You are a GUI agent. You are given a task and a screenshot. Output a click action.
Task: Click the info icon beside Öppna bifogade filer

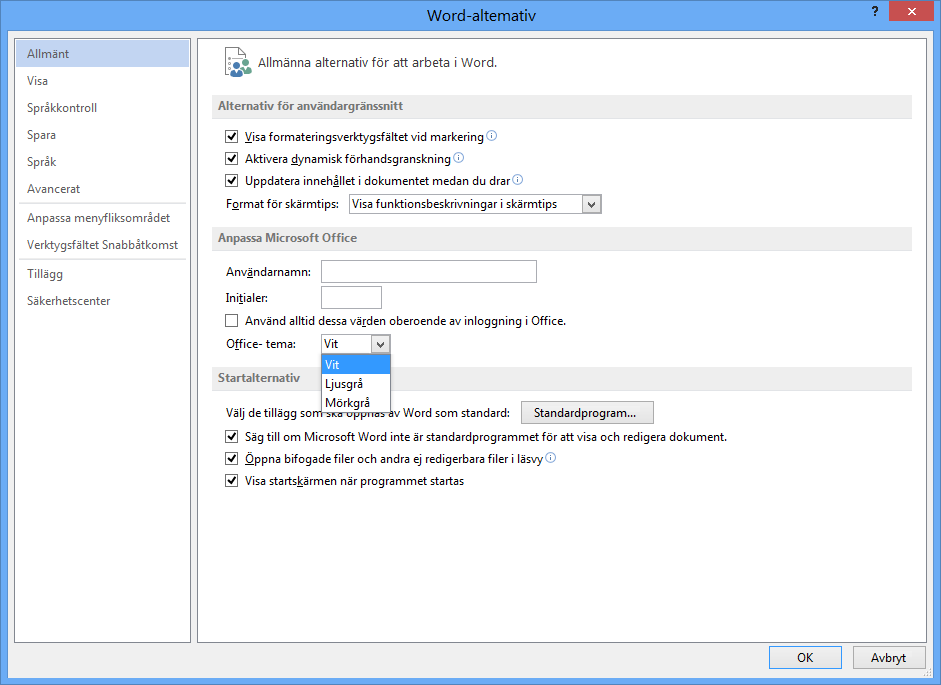coord(550,458)
